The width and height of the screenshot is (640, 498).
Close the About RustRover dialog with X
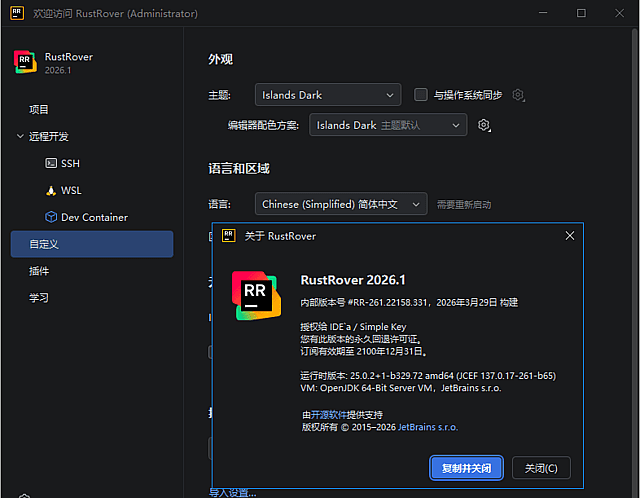570,236
